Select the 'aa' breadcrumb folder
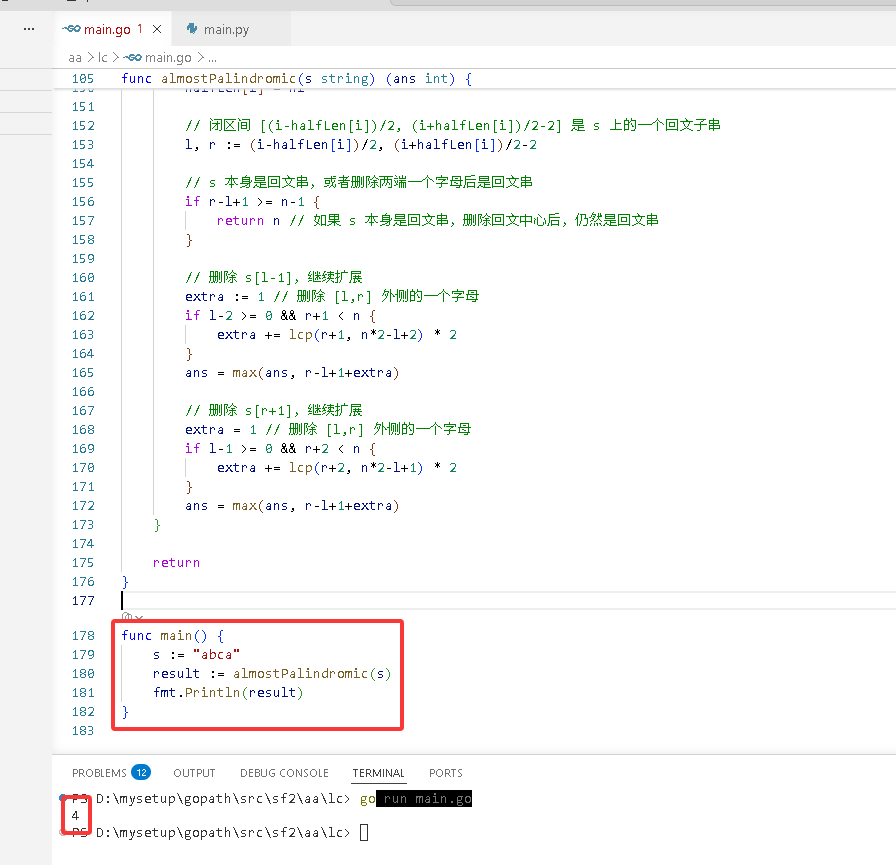Screen dimensions: 896x865 (x=75, y=58)
